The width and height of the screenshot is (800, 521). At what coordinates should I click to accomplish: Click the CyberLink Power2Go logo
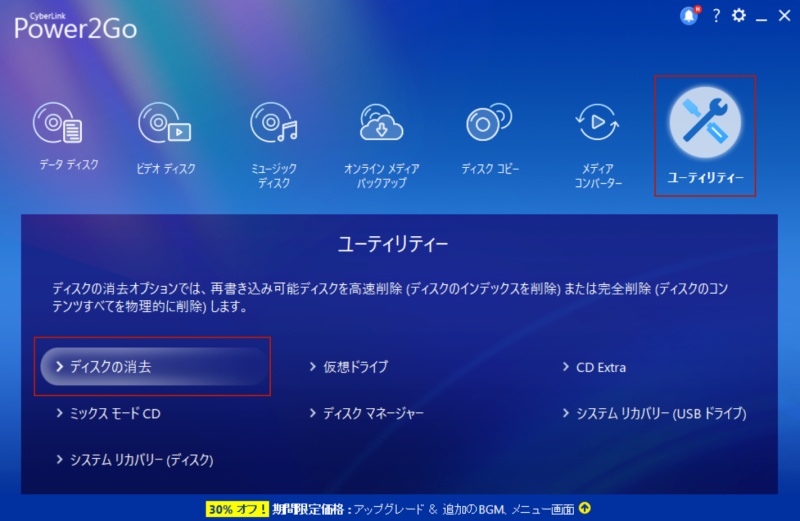tap(76, 26)
